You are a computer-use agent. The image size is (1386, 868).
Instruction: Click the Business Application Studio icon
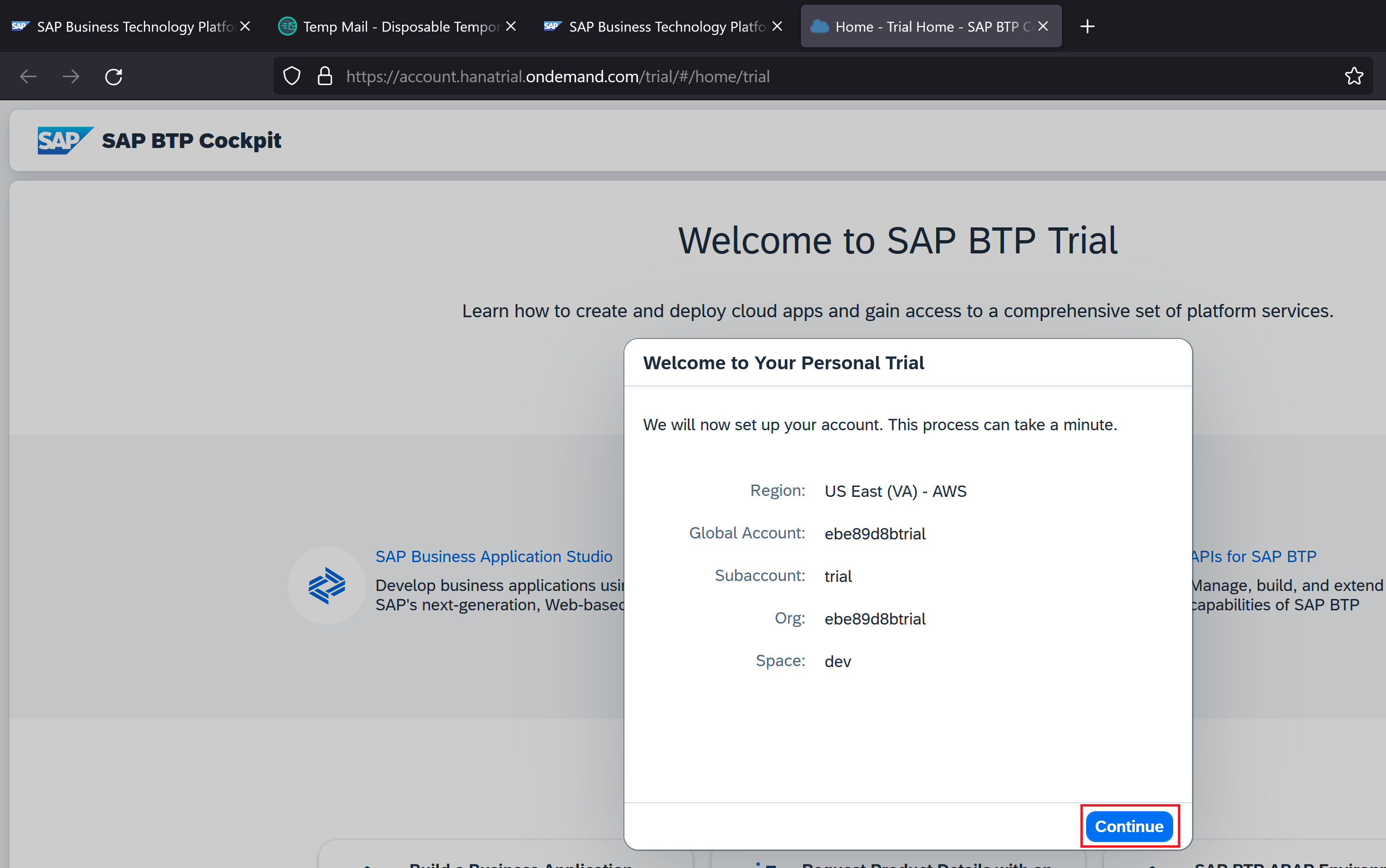(x=326, y=586)
